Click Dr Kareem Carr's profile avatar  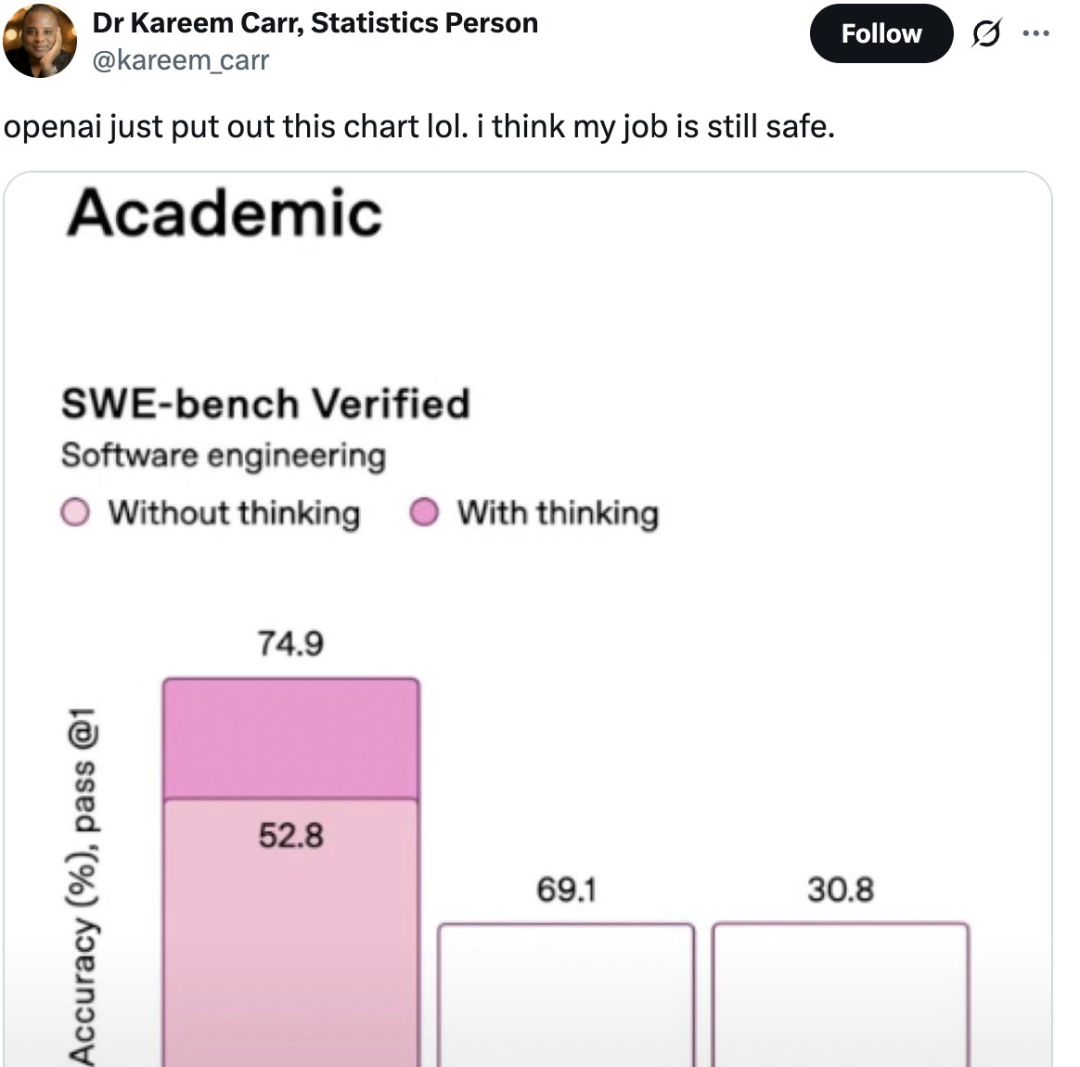(40, 40)
